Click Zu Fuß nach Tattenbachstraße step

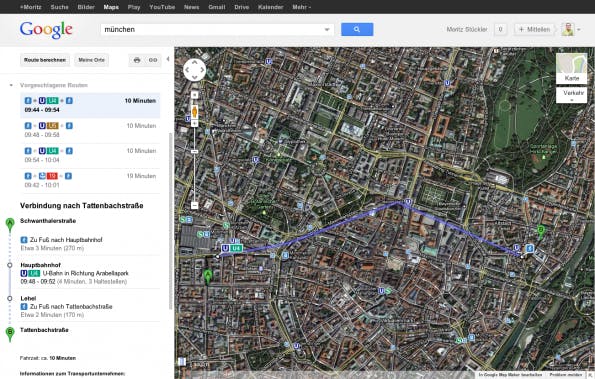[x=71, y=307]
